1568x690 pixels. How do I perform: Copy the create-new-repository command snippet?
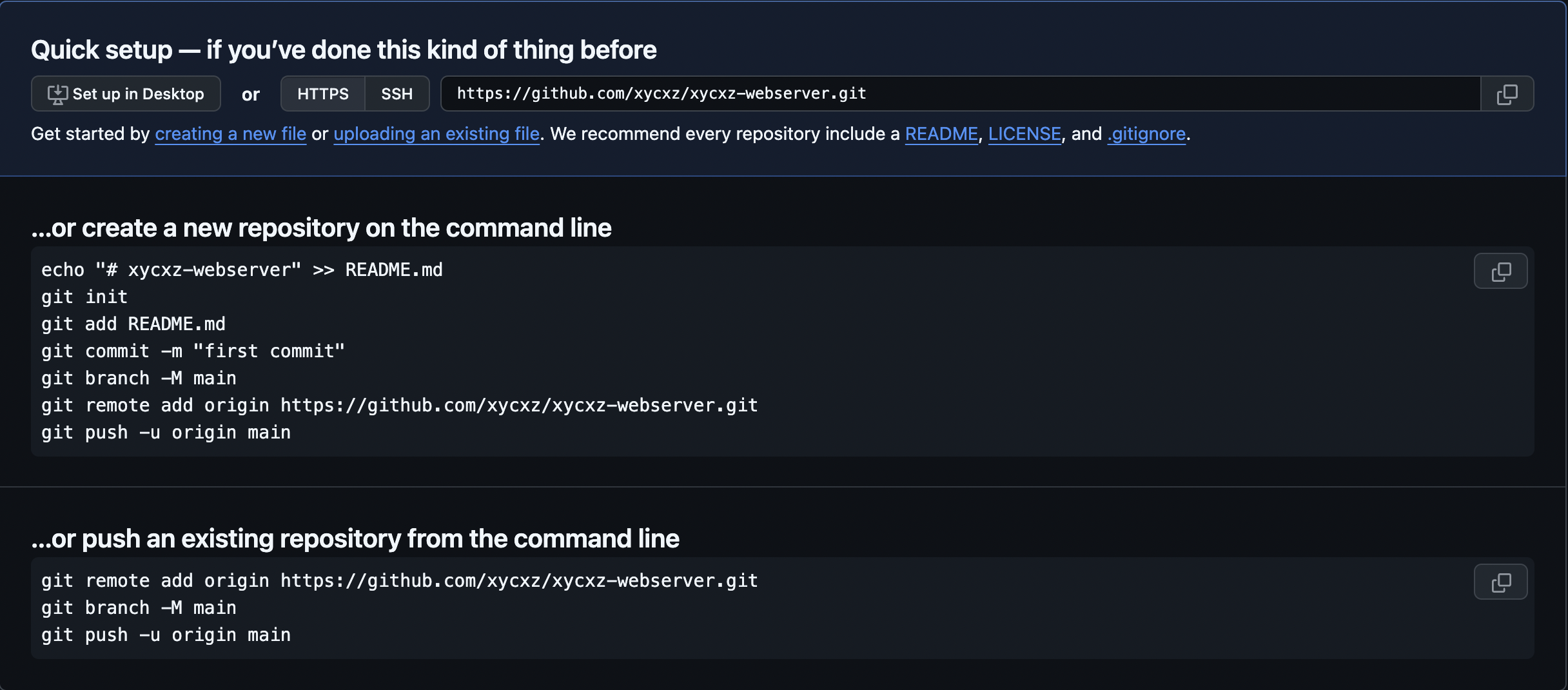[1500, 271]
